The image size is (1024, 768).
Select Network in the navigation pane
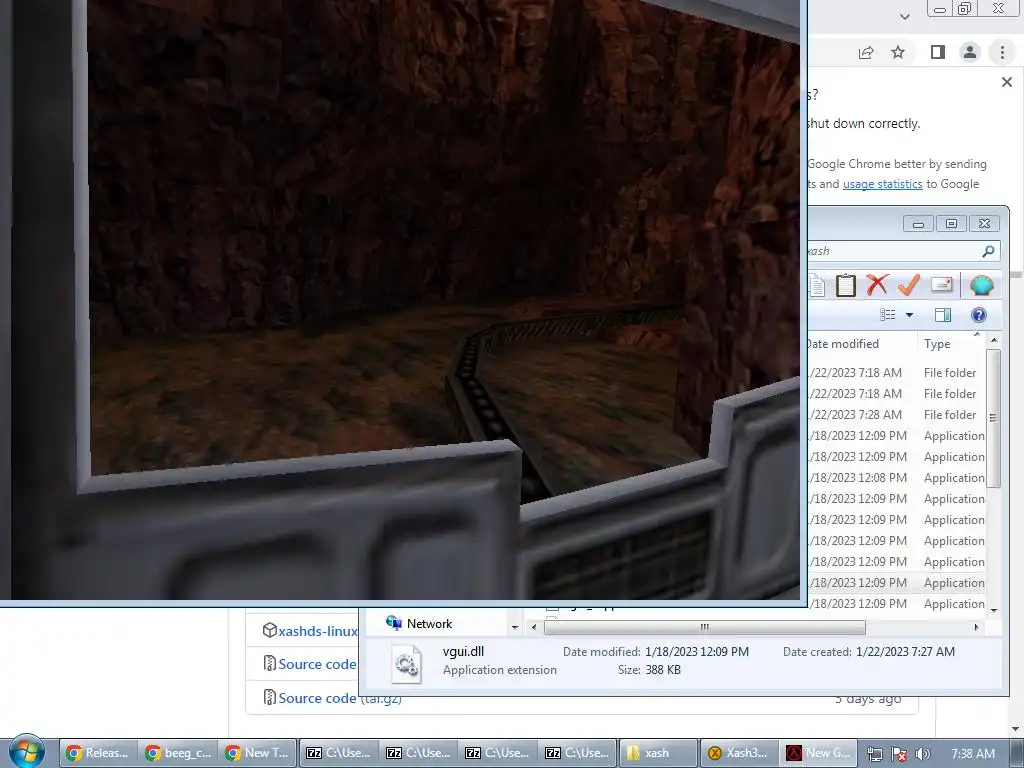(429, 624)
